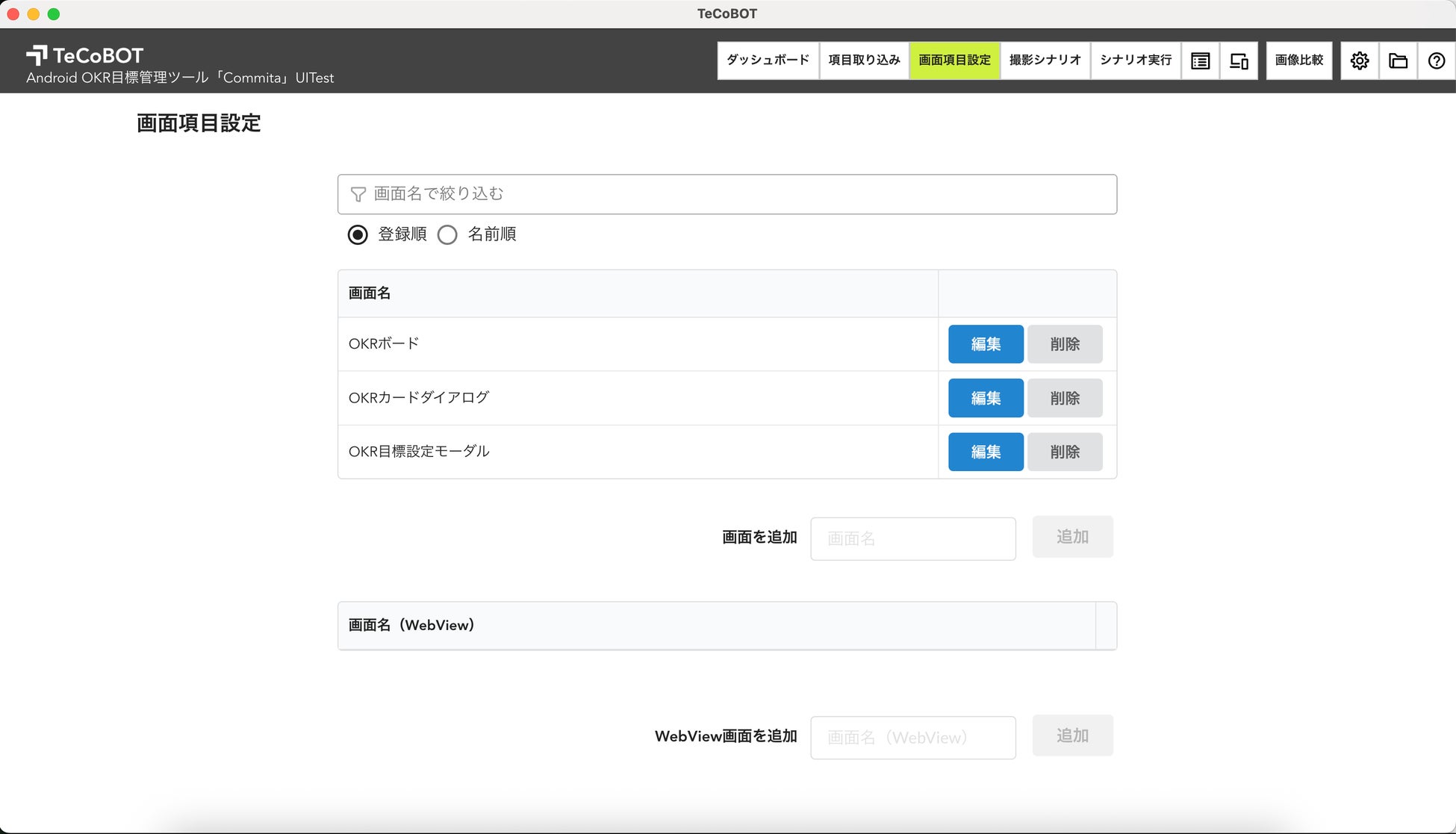Edit the OKRボード screen

986,344
